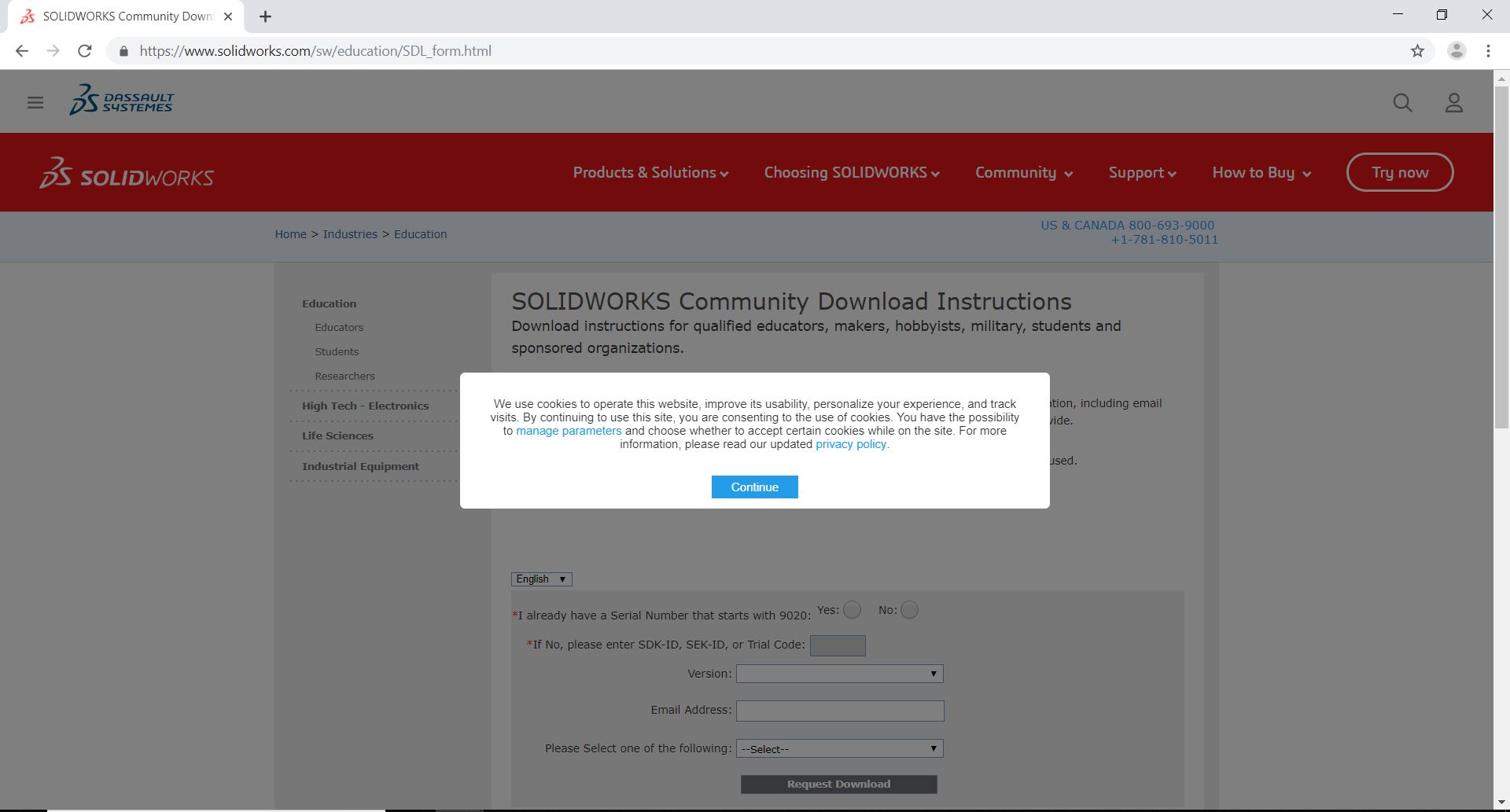Expand Products & Solutions menu

pos(650,173)
